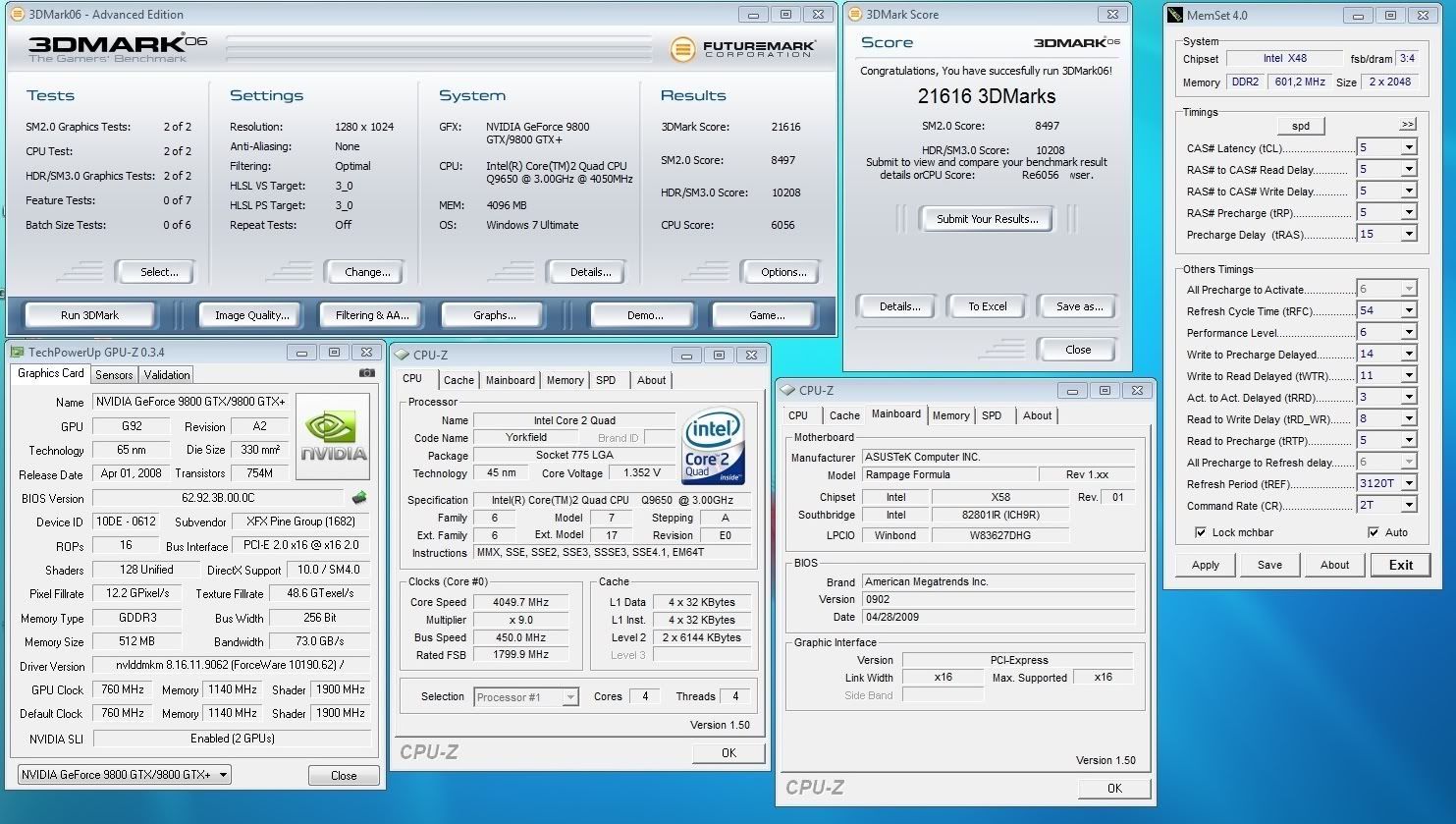Click the Futuremark Corporation logo

tap(743, 49)
